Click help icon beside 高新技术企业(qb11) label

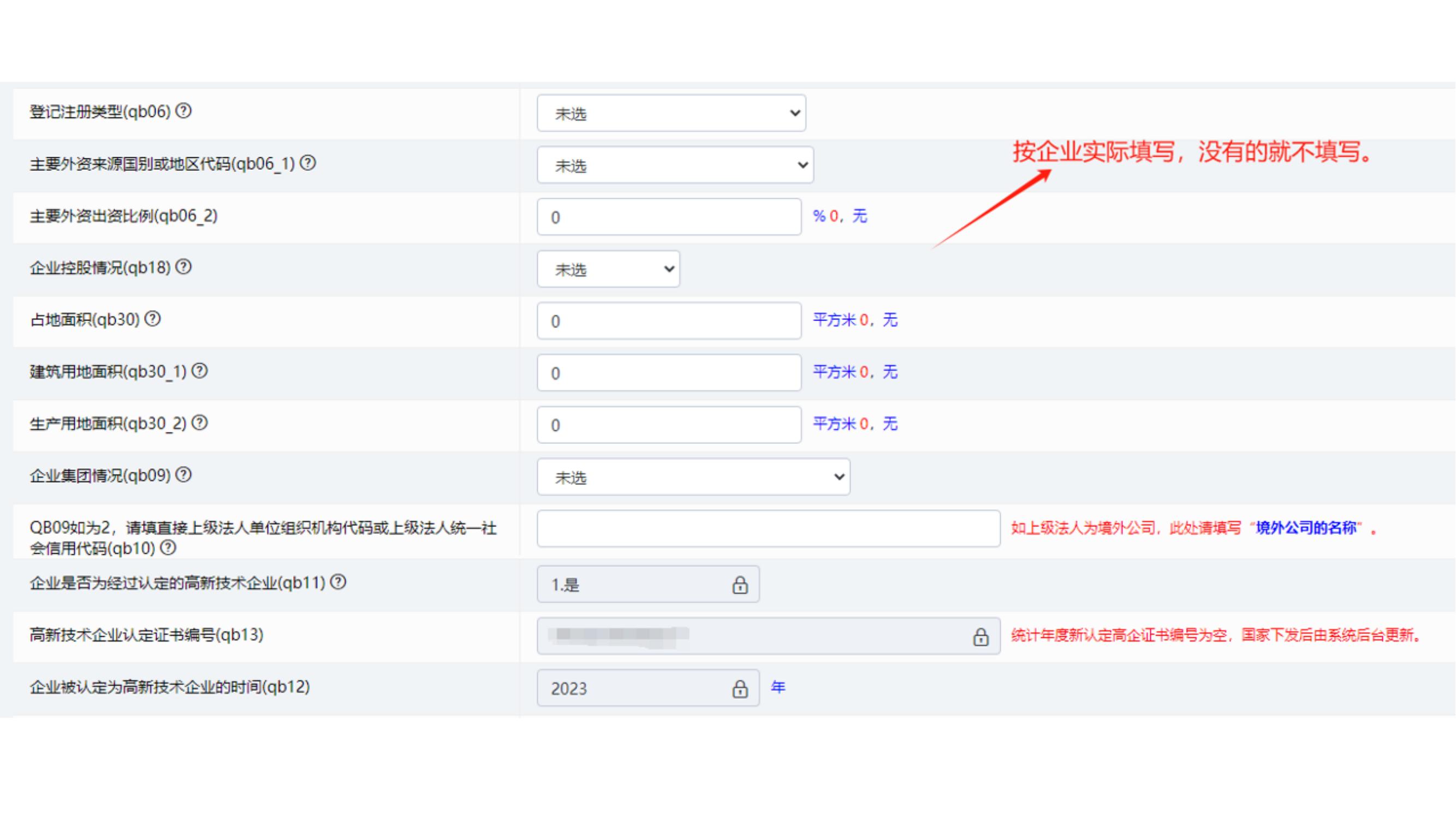(337, 581)
